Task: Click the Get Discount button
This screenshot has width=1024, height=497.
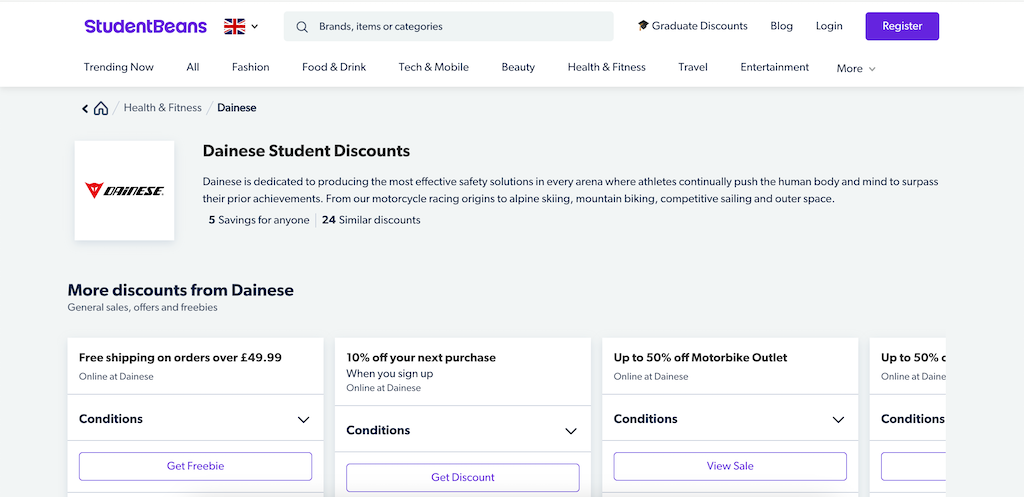Action: pyautogui.click(x=462, y=477)
